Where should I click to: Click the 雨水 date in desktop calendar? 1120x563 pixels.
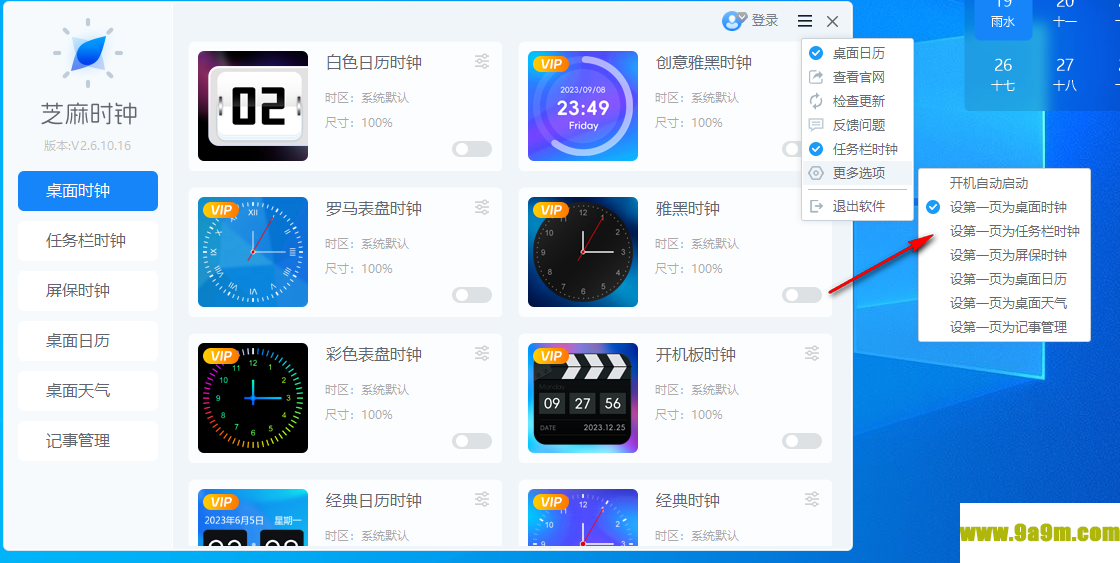(1003, 18)
